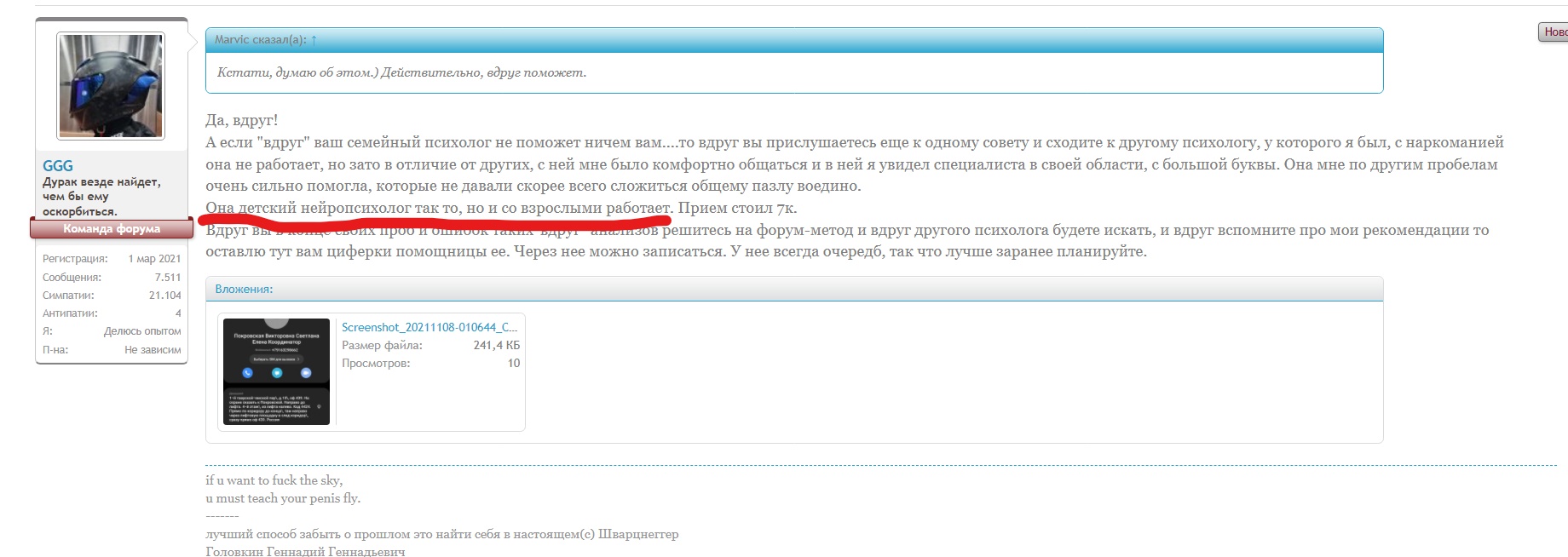Click the message count 7.511
Viewport: 1568px width, 557px height.
(167, 277)
